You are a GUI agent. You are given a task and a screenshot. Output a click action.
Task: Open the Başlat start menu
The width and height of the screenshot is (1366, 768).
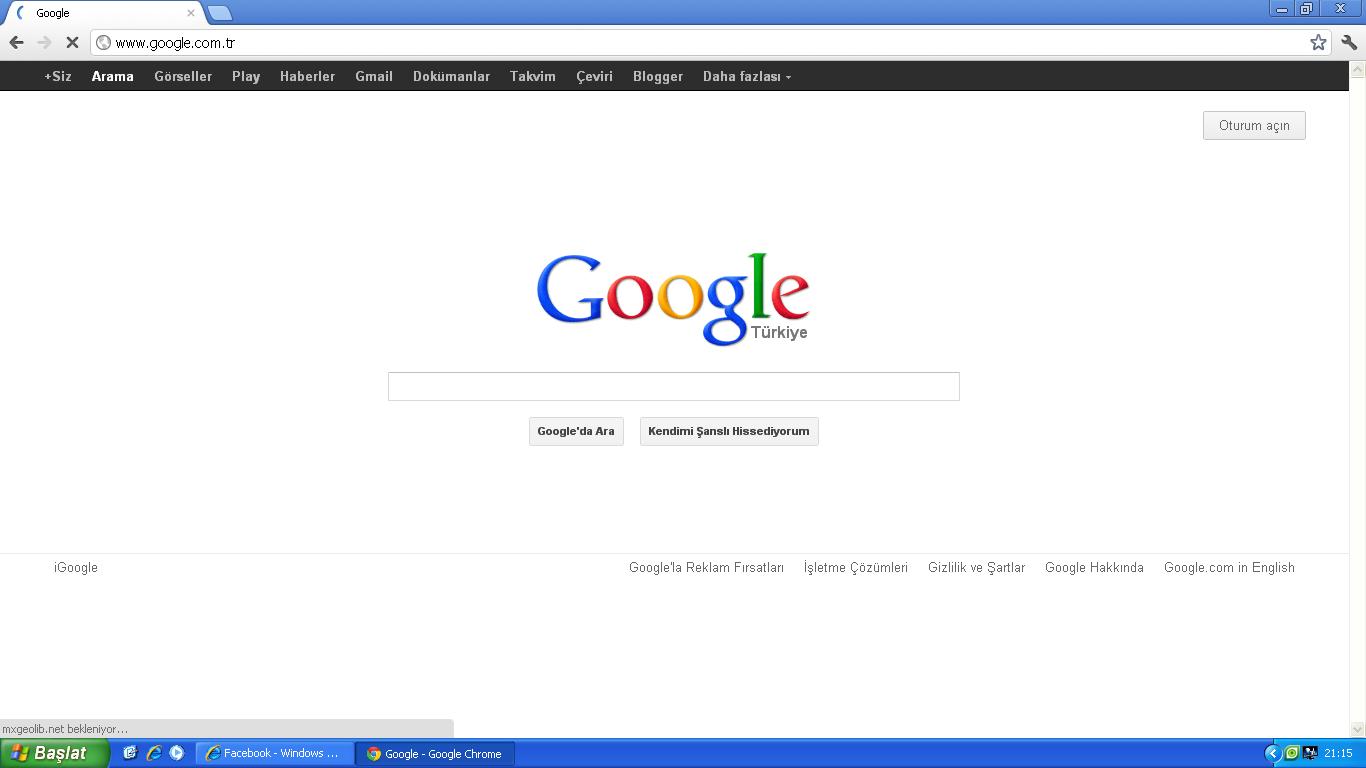pos(55,753)
